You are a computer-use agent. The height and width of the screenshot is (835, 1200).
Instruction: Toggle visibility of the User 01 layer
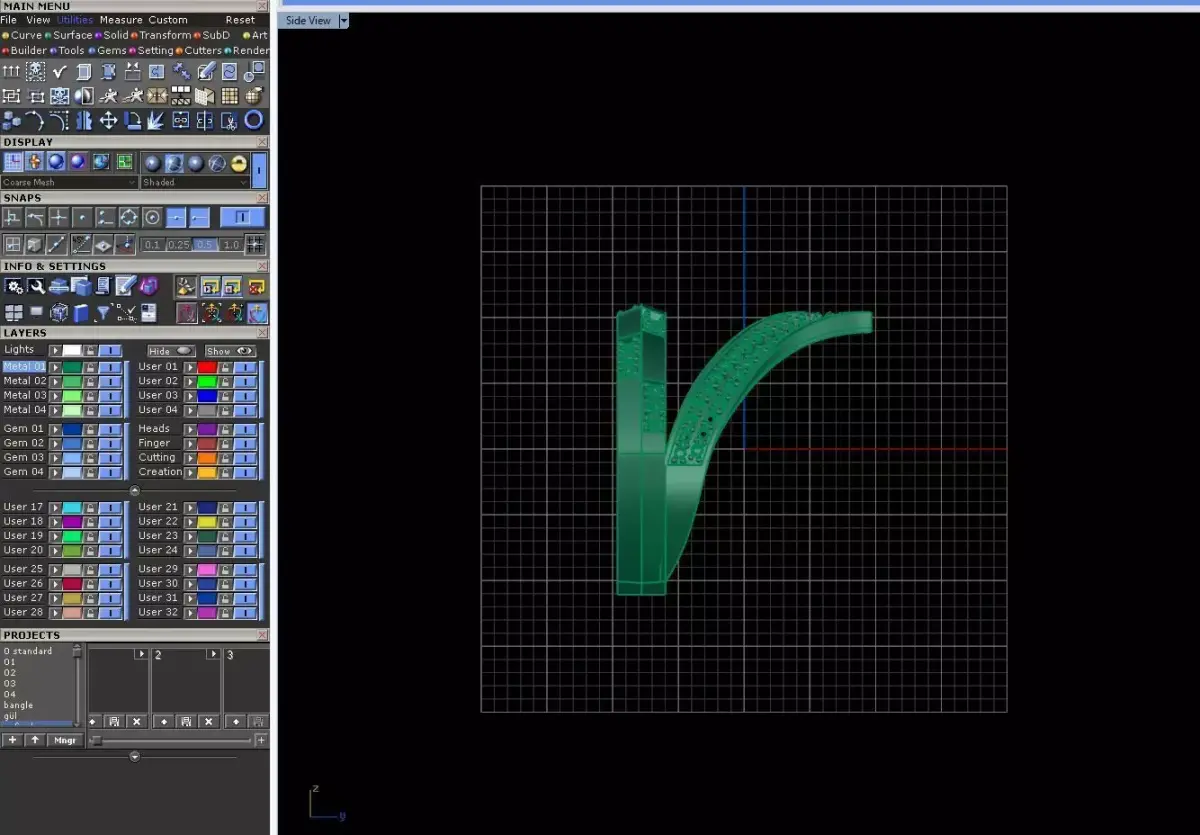[246, 367]
